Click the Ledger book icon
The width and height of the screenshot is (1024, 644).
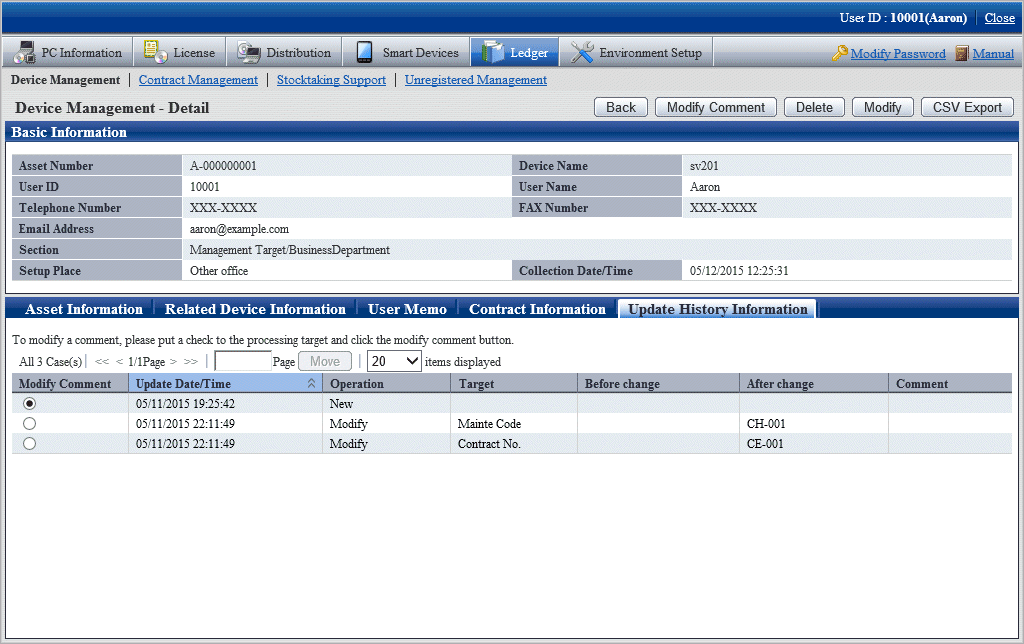tap(492, 53)
